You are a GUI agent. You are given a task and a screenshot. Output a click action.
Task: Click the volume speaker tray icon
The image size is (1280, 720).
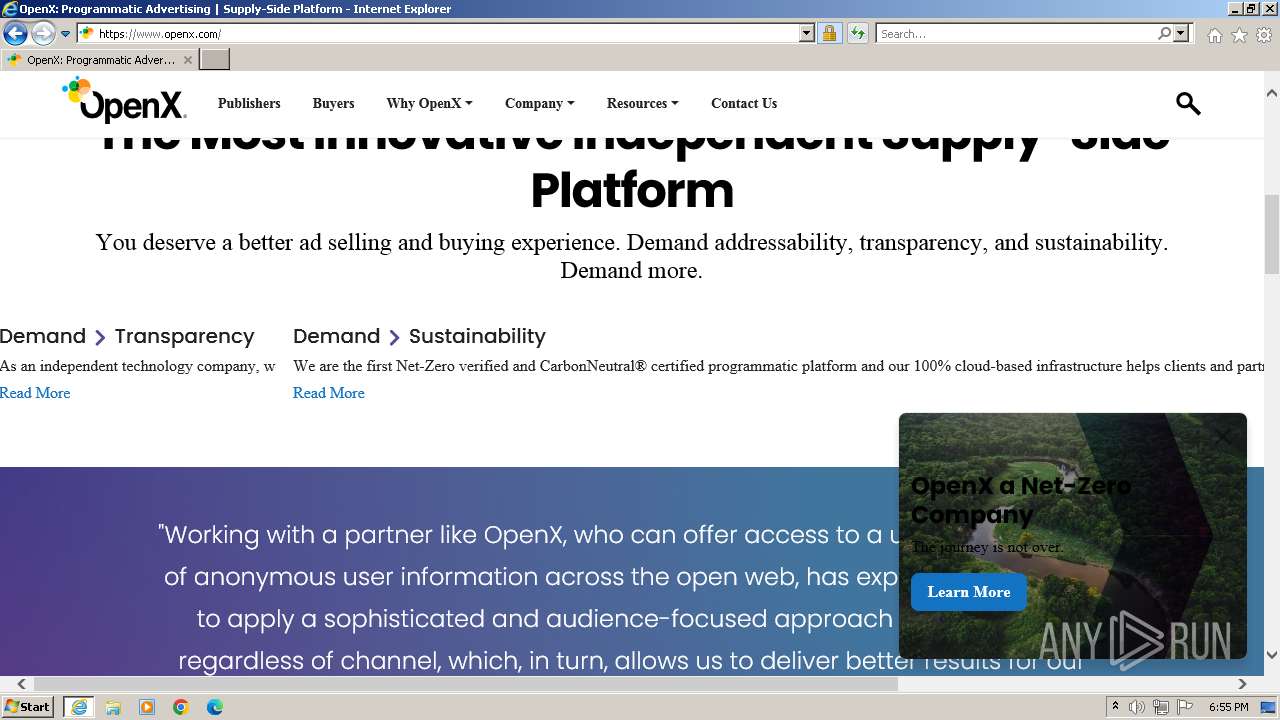(1137, 707)
